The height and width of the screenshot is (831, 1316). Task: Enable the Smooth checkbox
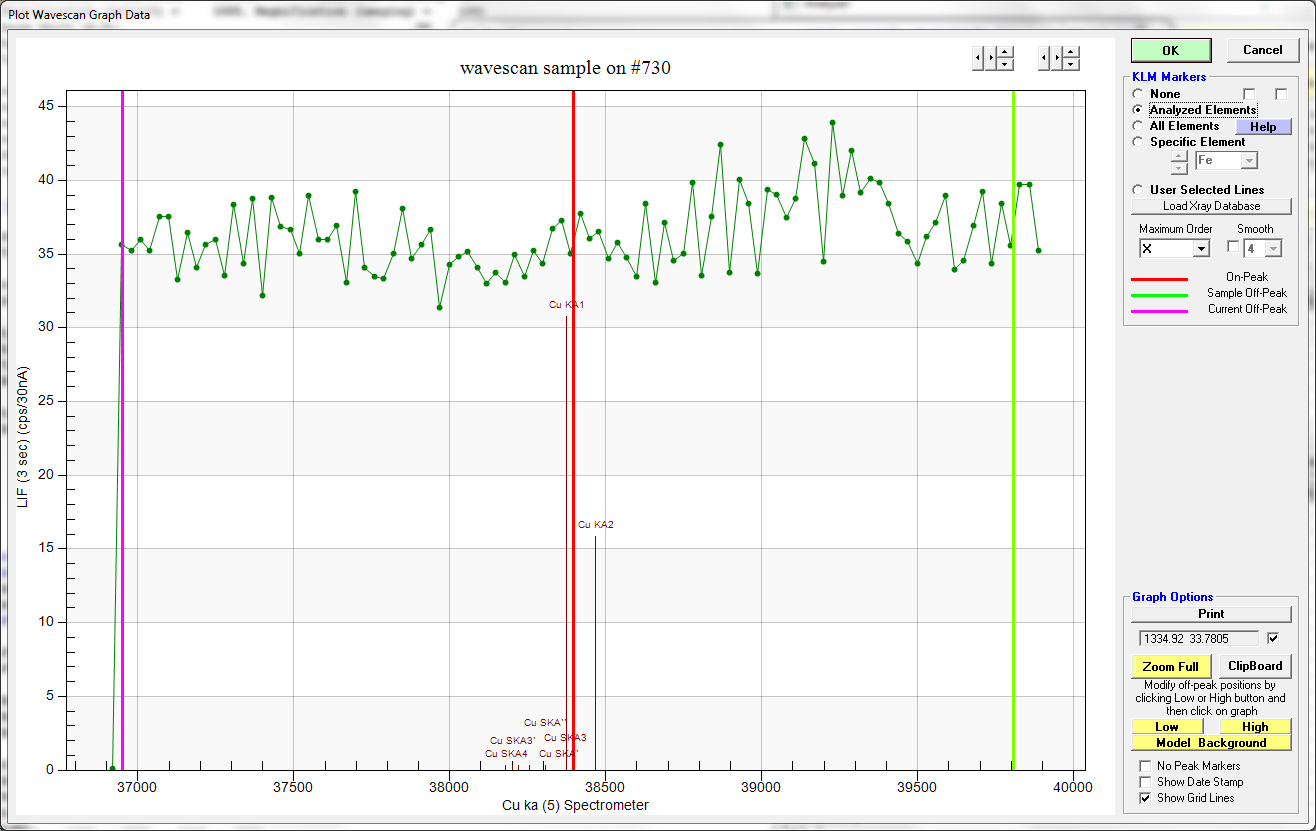coord(1233,247)
